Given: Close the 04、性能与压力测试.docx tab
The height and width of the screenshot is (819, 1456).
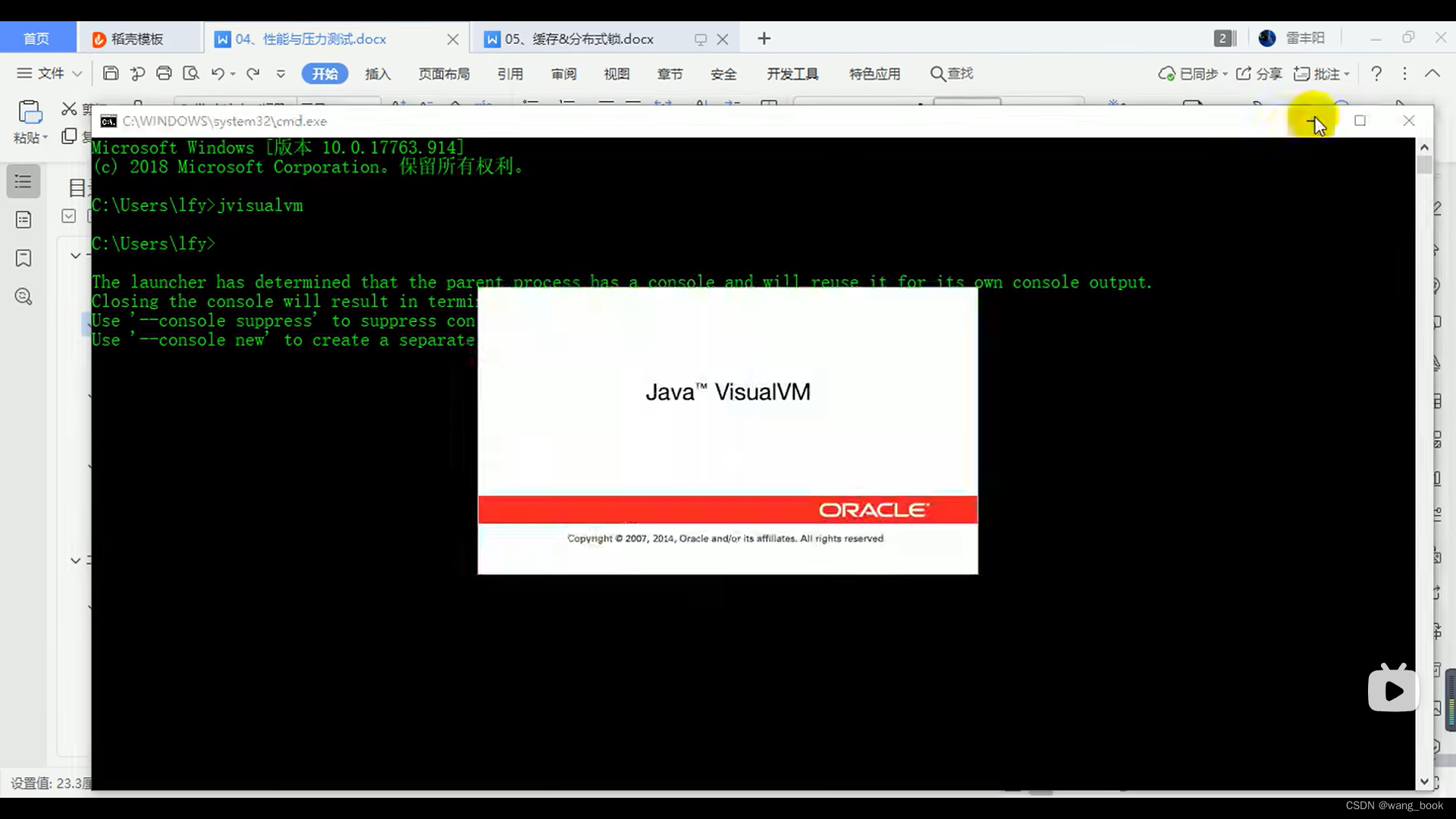Looking at the screenshot, I should [453, 39].
